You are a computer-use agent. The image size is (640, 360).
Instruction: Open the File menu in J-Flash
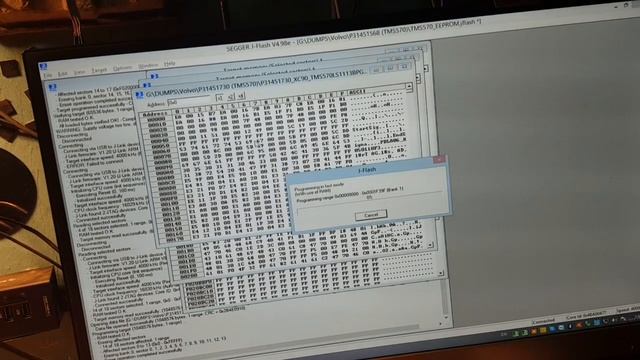coord(48,75)
